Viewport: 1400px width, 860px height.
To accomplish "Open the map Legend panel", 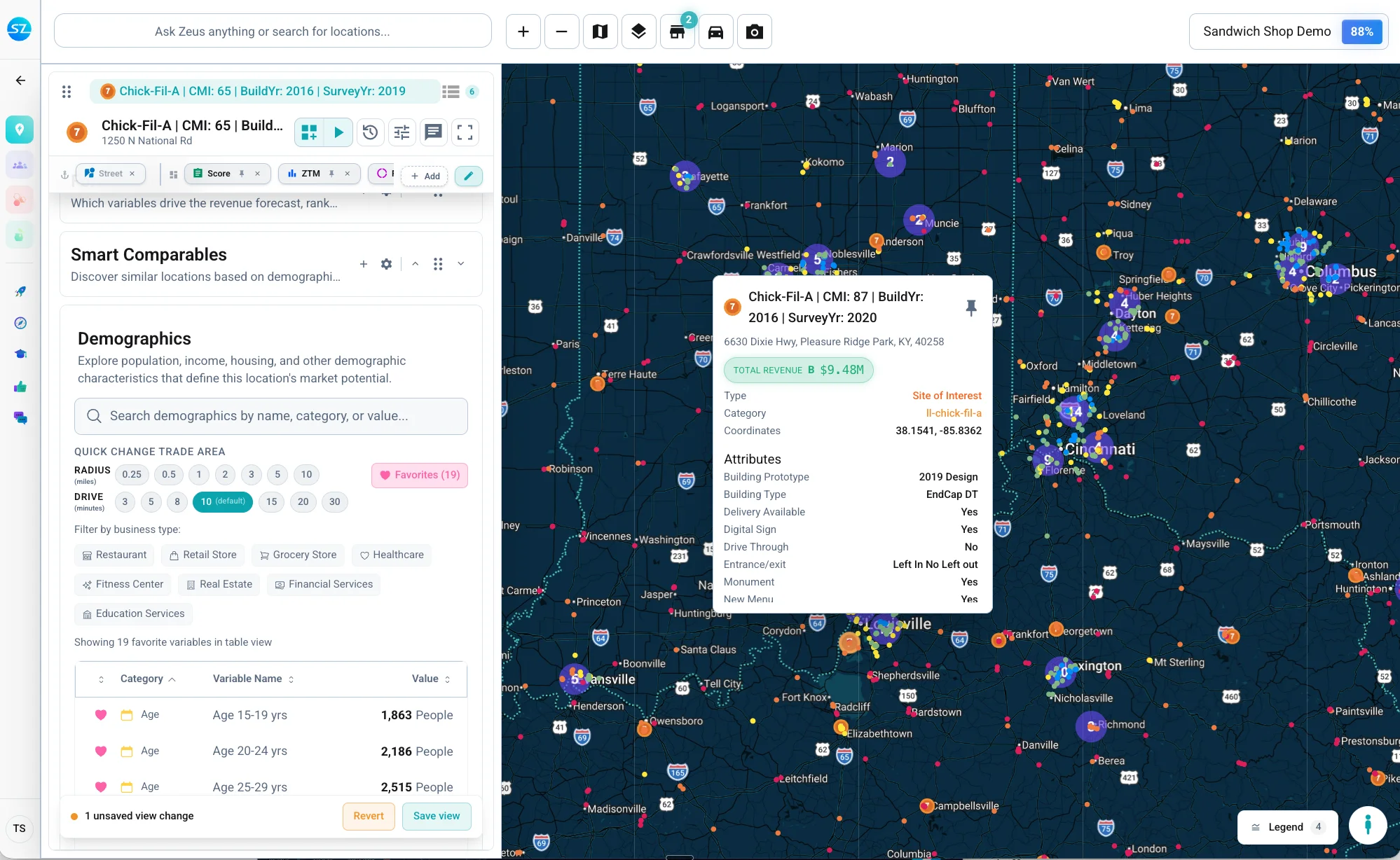I will pos(1288,827).
